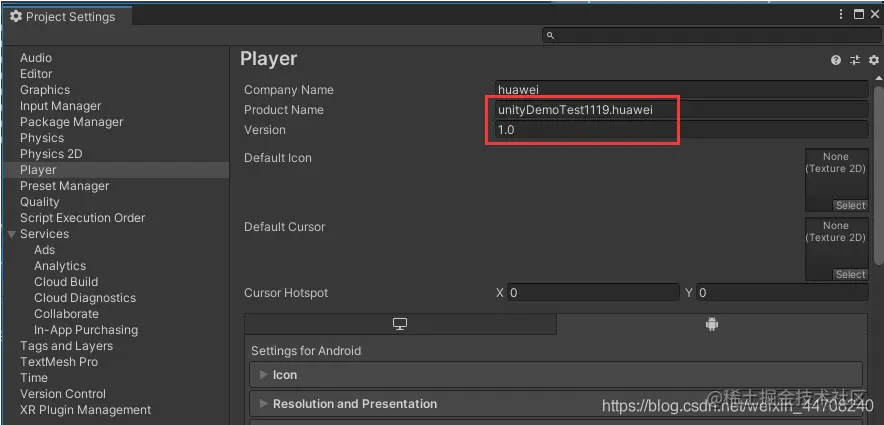Click the Player panel vertical scrollbar
The width and height of the screenshot is (884, 425).
[878, 175]
